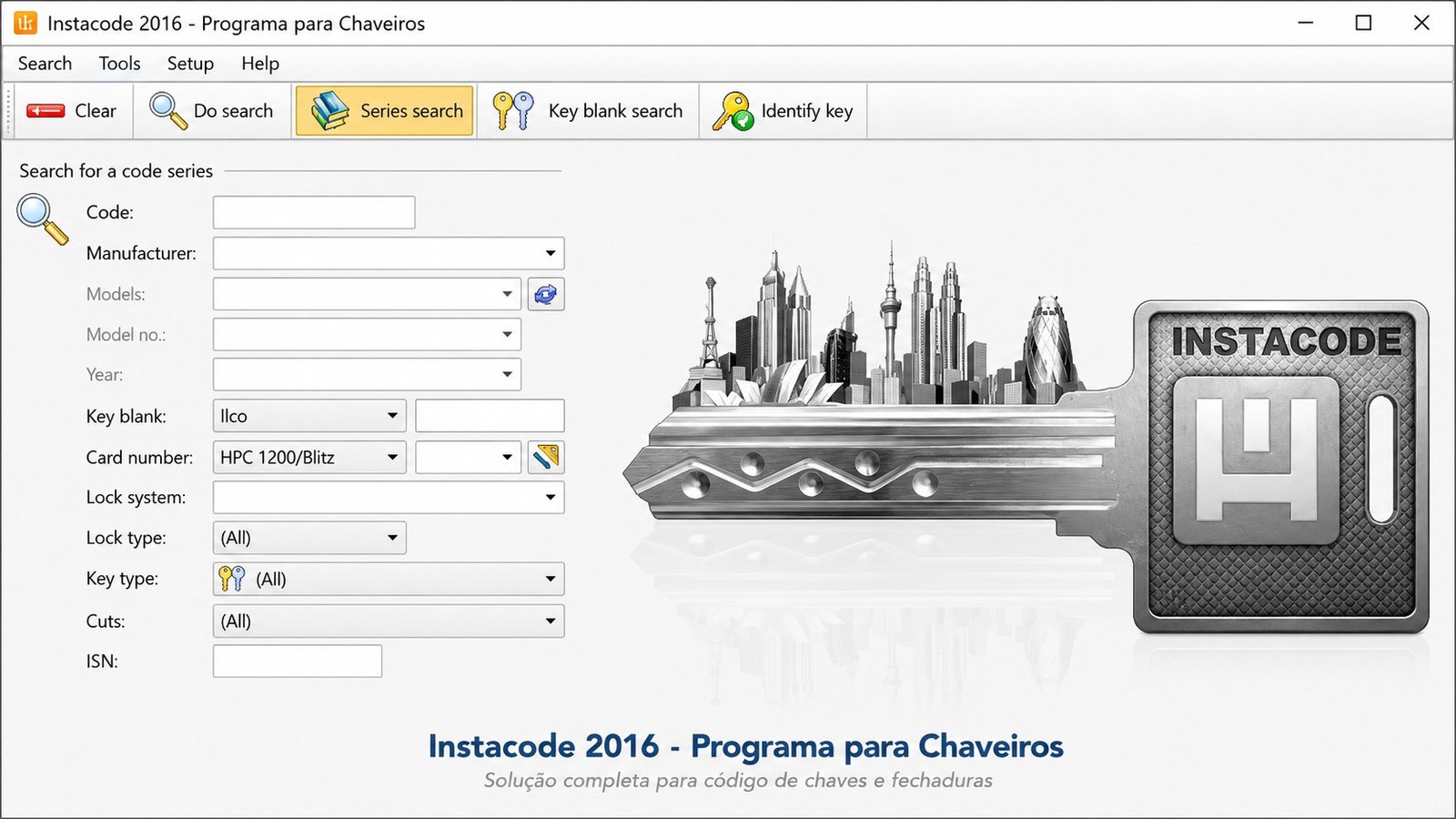Open the Card number HPC 1200/Blitz dropdown

(x=309, y=457)
